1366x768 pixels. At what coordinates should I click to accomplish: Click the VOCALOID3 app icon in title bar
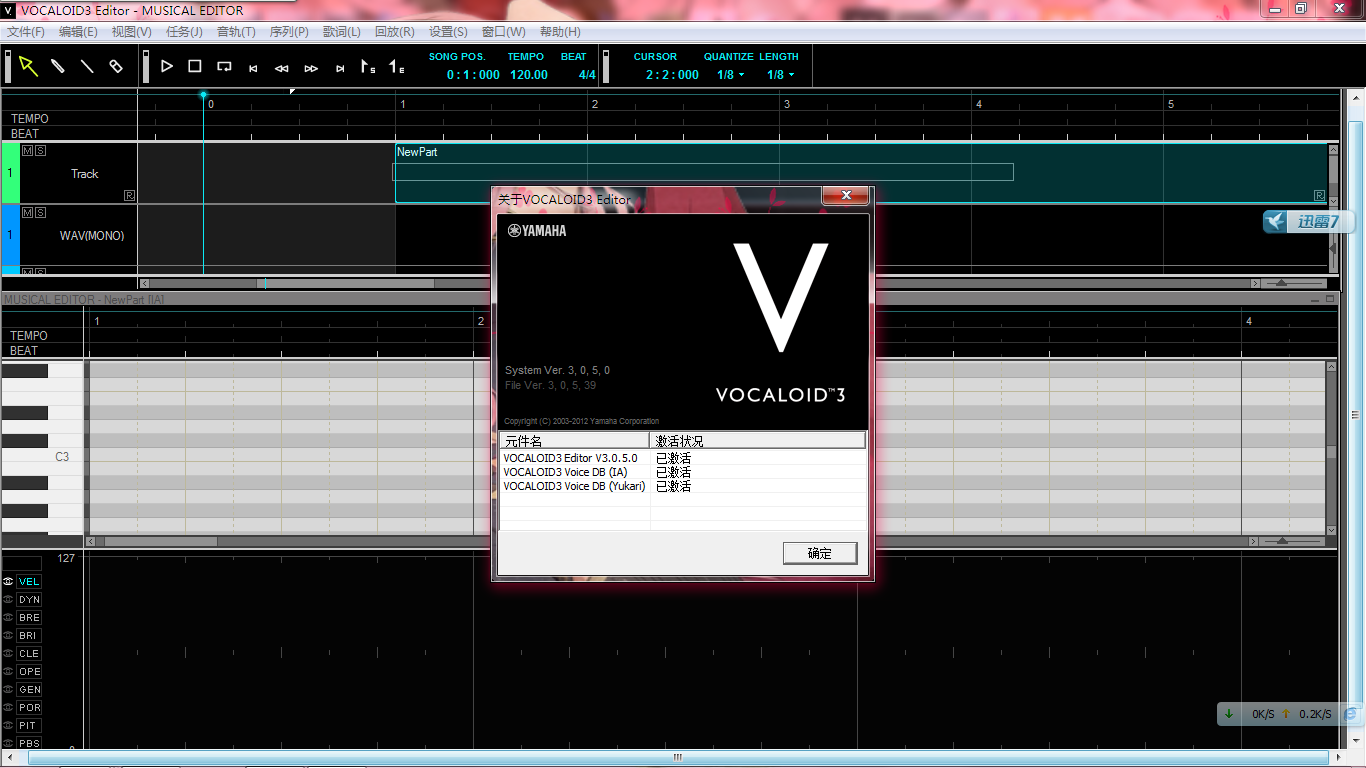point(9,11)
